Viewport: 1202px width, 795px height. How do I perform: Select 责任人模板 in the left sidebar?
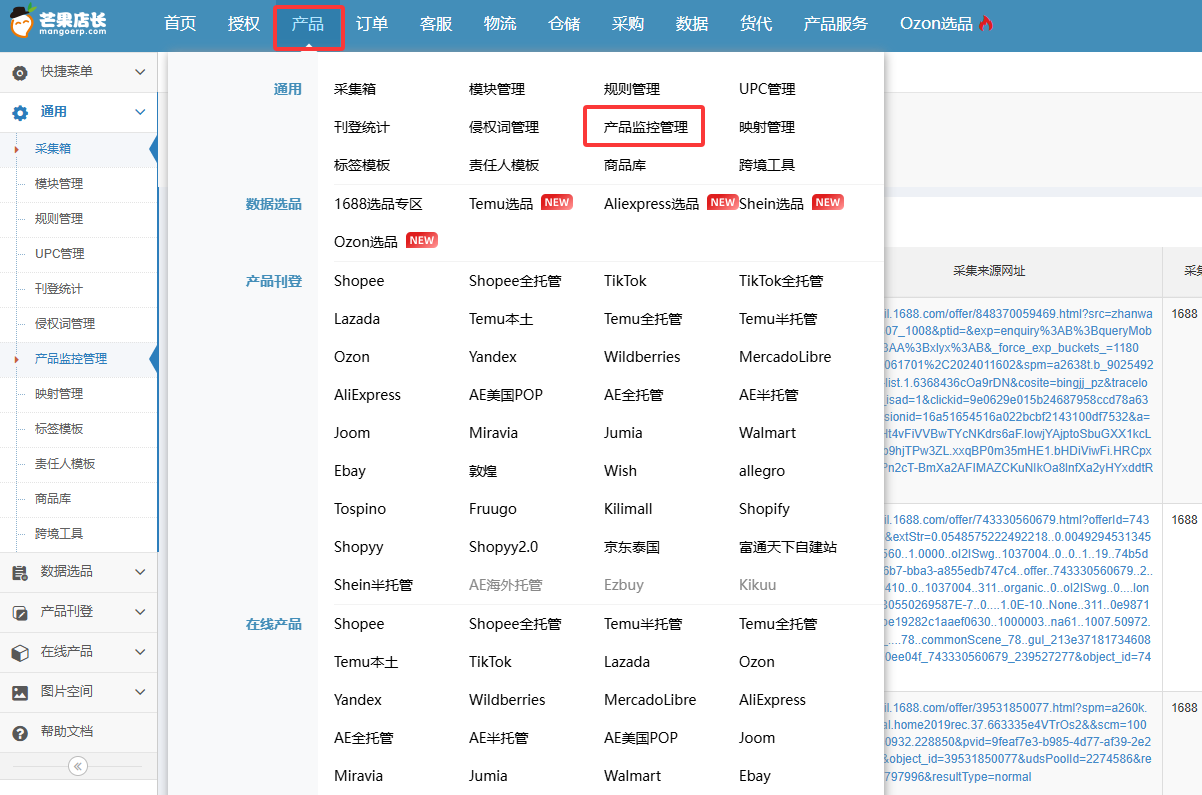(65, 464)
